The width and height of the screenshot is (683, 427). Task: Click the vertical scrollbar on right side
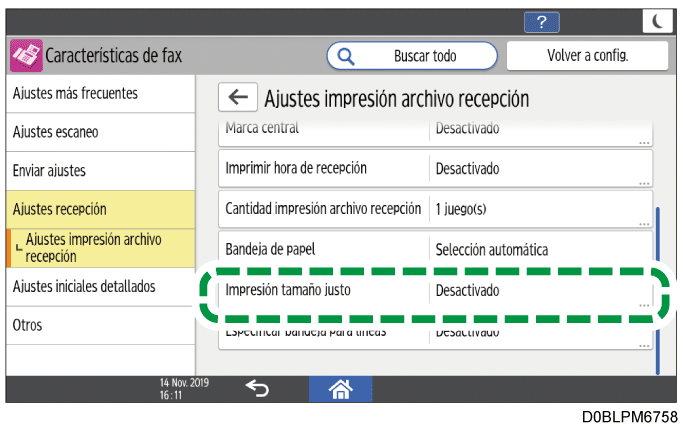pyautogui.click(x=658, y=290)
